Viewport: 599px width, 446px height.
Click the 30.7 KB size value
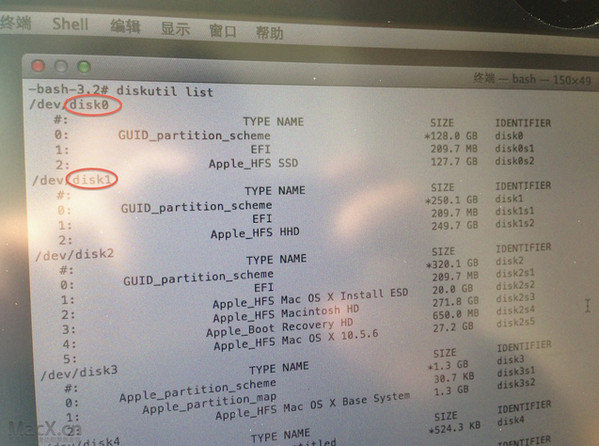pyautogui.click(x=454, y=377)
